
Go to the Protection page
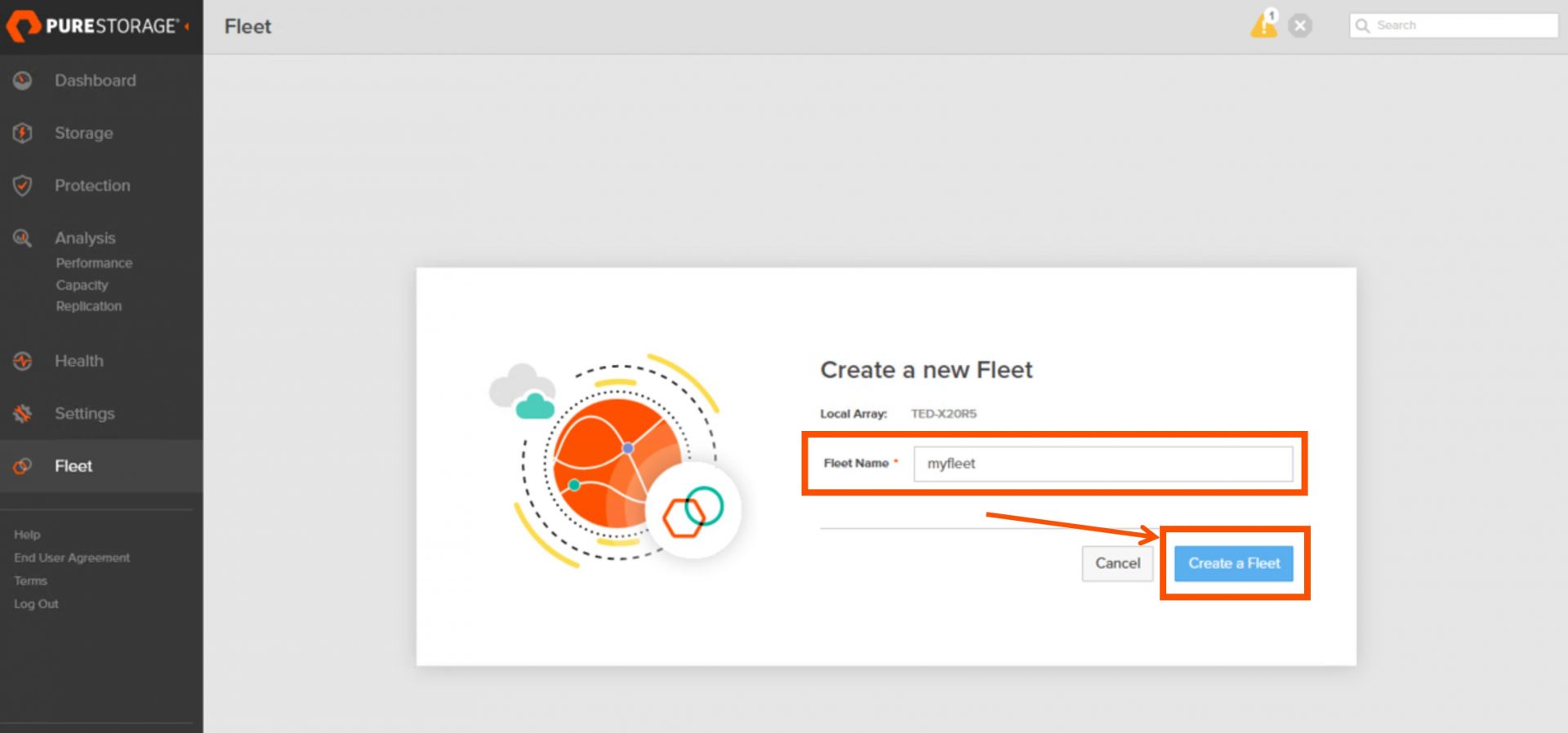coord(92,185)
